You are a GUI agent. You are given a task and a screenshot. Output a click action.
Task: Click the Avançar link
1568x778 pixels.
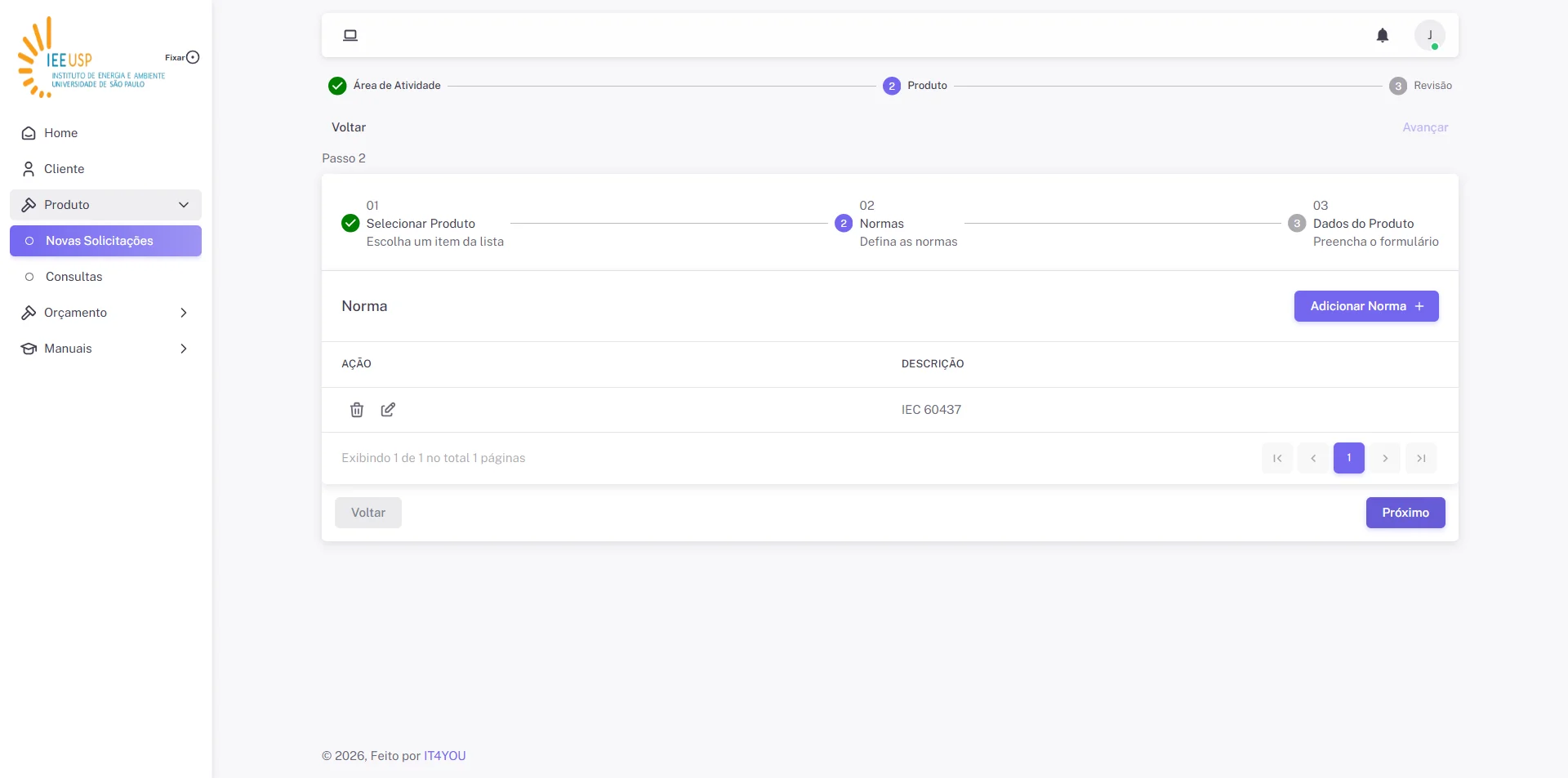click(1425, 127)
